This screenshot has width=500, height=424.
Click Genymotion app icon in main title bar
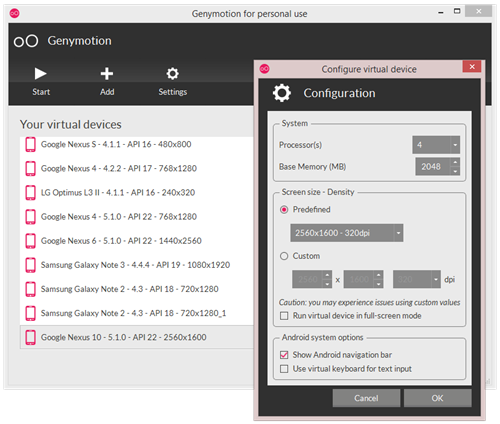15,13
